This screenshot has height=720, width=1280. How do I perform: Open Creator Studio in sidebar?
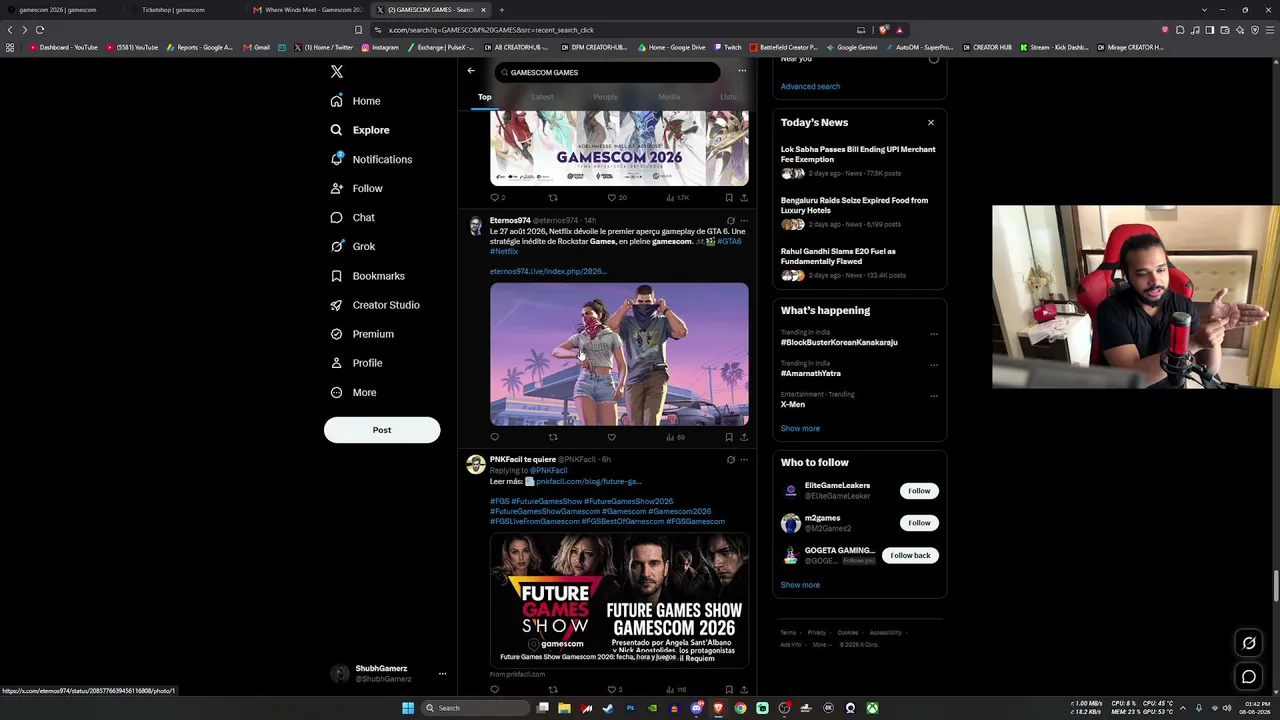tap(375, 305)
